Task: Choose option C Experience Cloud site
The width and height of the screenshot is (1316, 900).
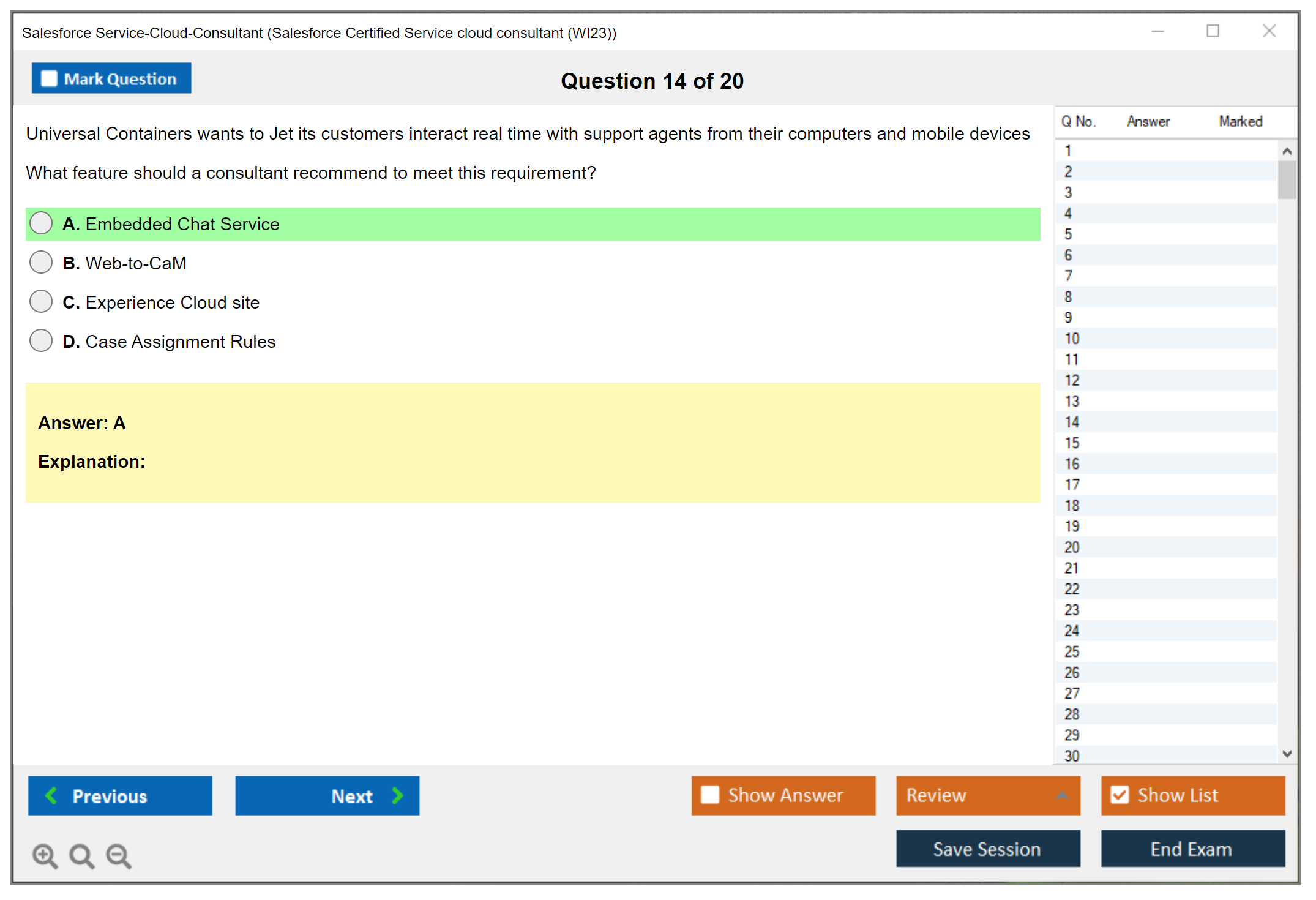Action: click(41, 302)
